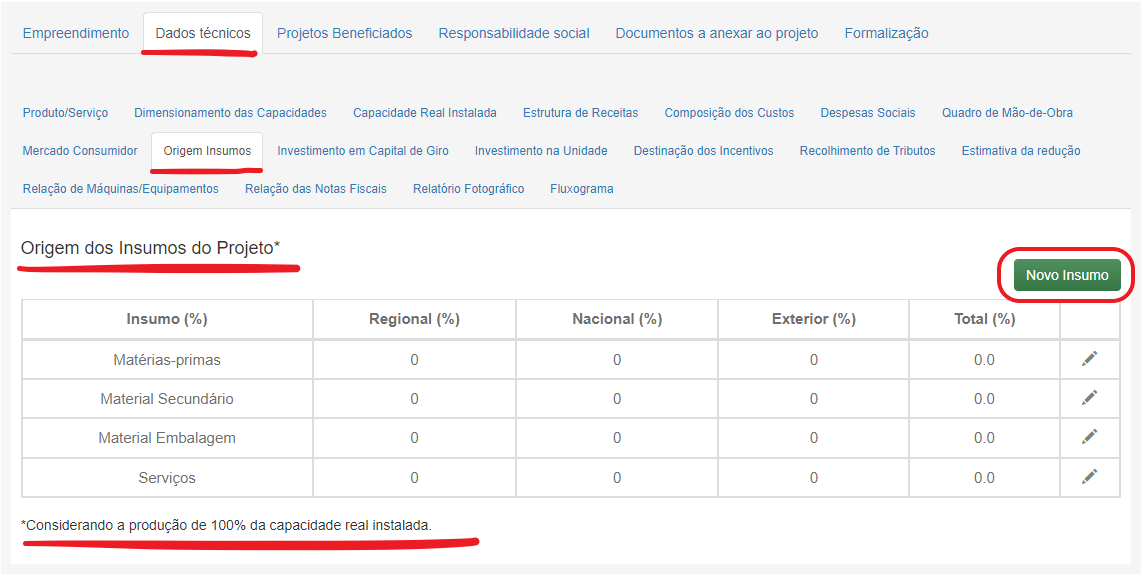Open Capacidade Real Instalada sub-tab
Image resolution: width=1143 pixels, height=575 pixels.
[425, 113]
